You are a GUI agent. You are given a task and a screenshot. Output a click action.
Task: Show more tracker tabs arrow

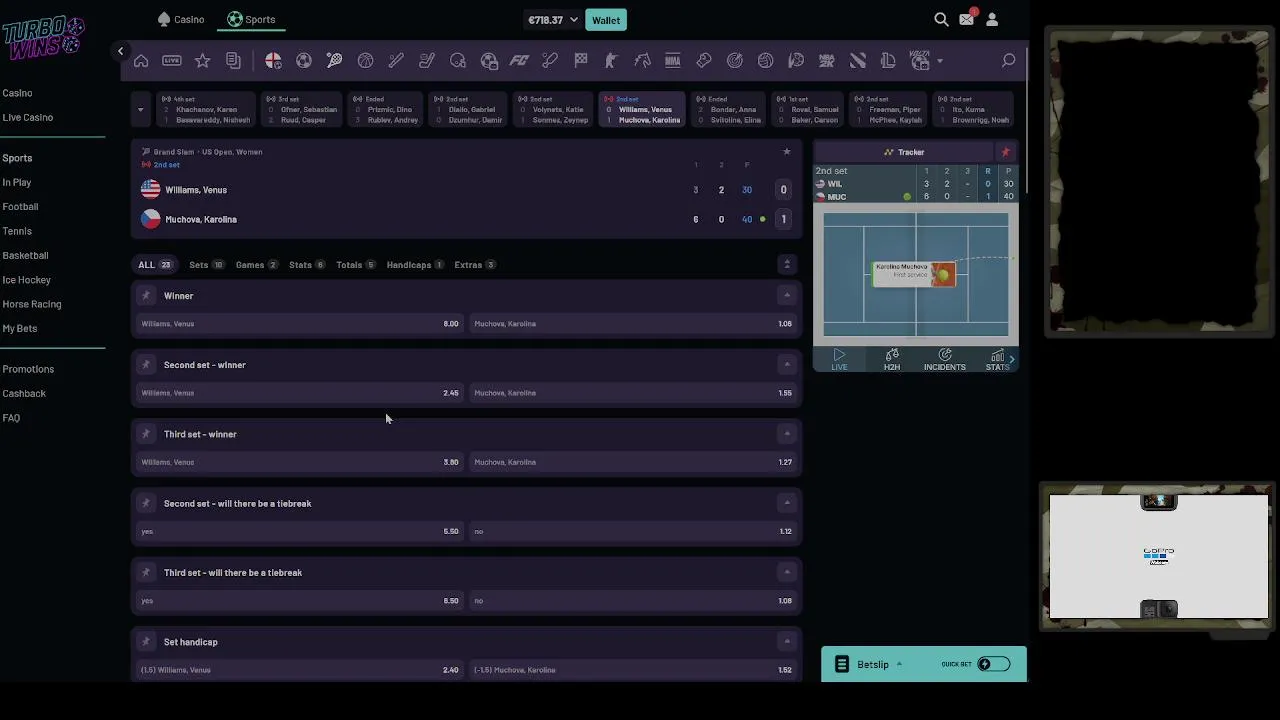click(1012, 359)
